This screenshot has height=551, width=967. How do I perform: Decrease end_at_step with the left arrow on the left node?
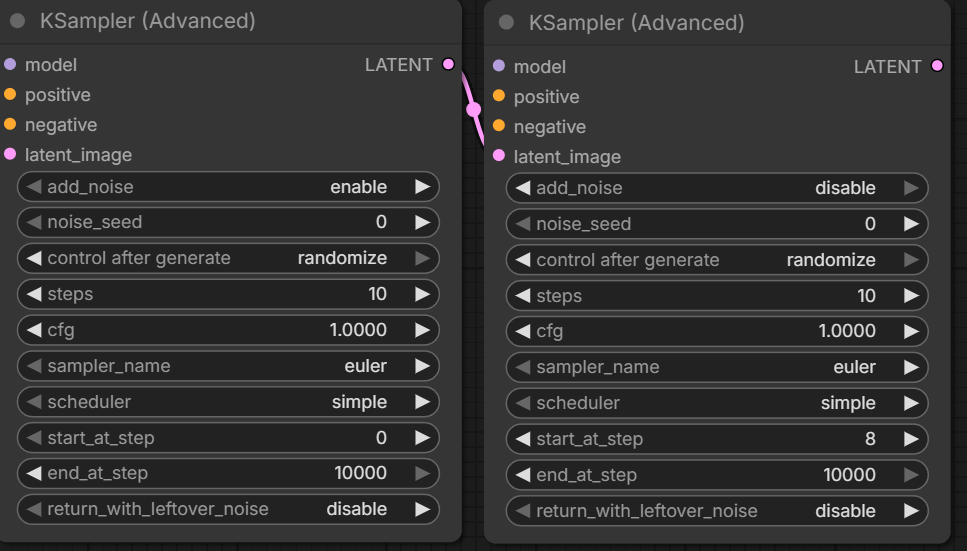(34, 473)
